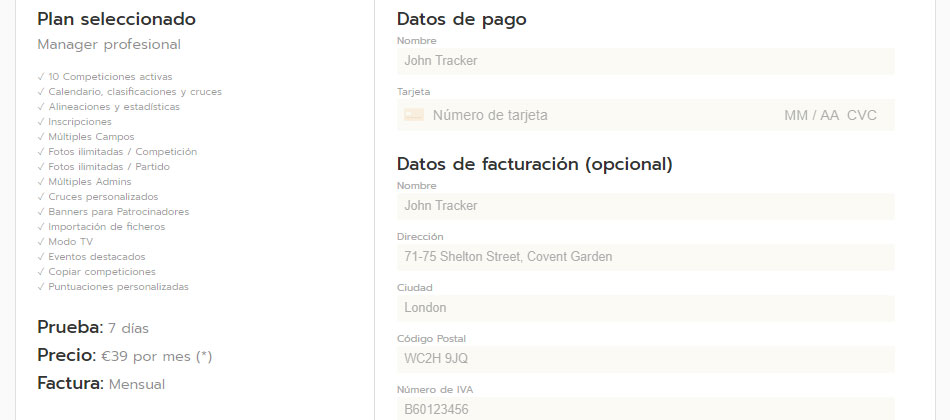Click the Fotos ilimitadas / Competición feature
This screenshot has width=950, height=420.
click(x=122, y=152)
